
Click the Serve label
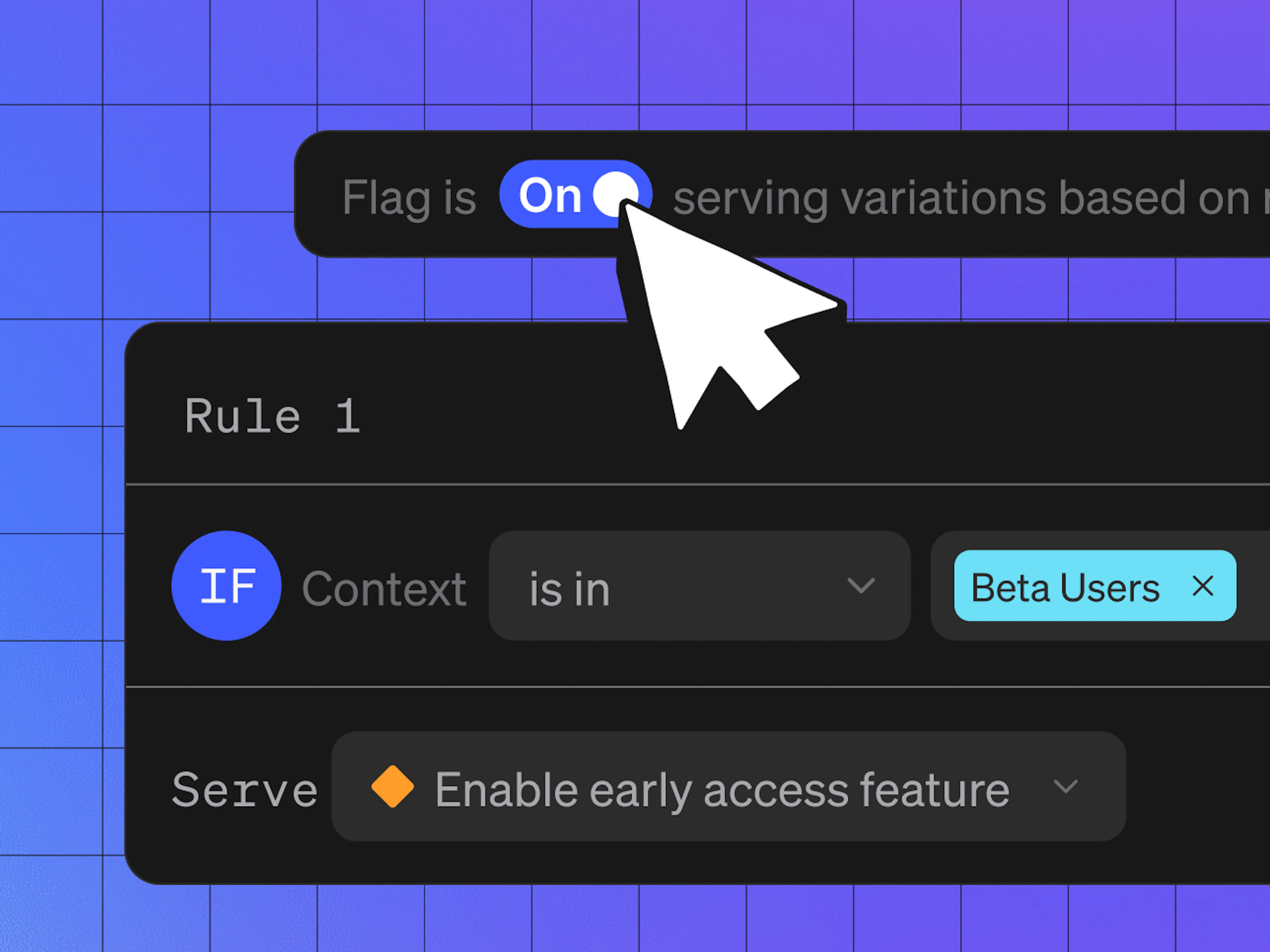tap(245, 790)
